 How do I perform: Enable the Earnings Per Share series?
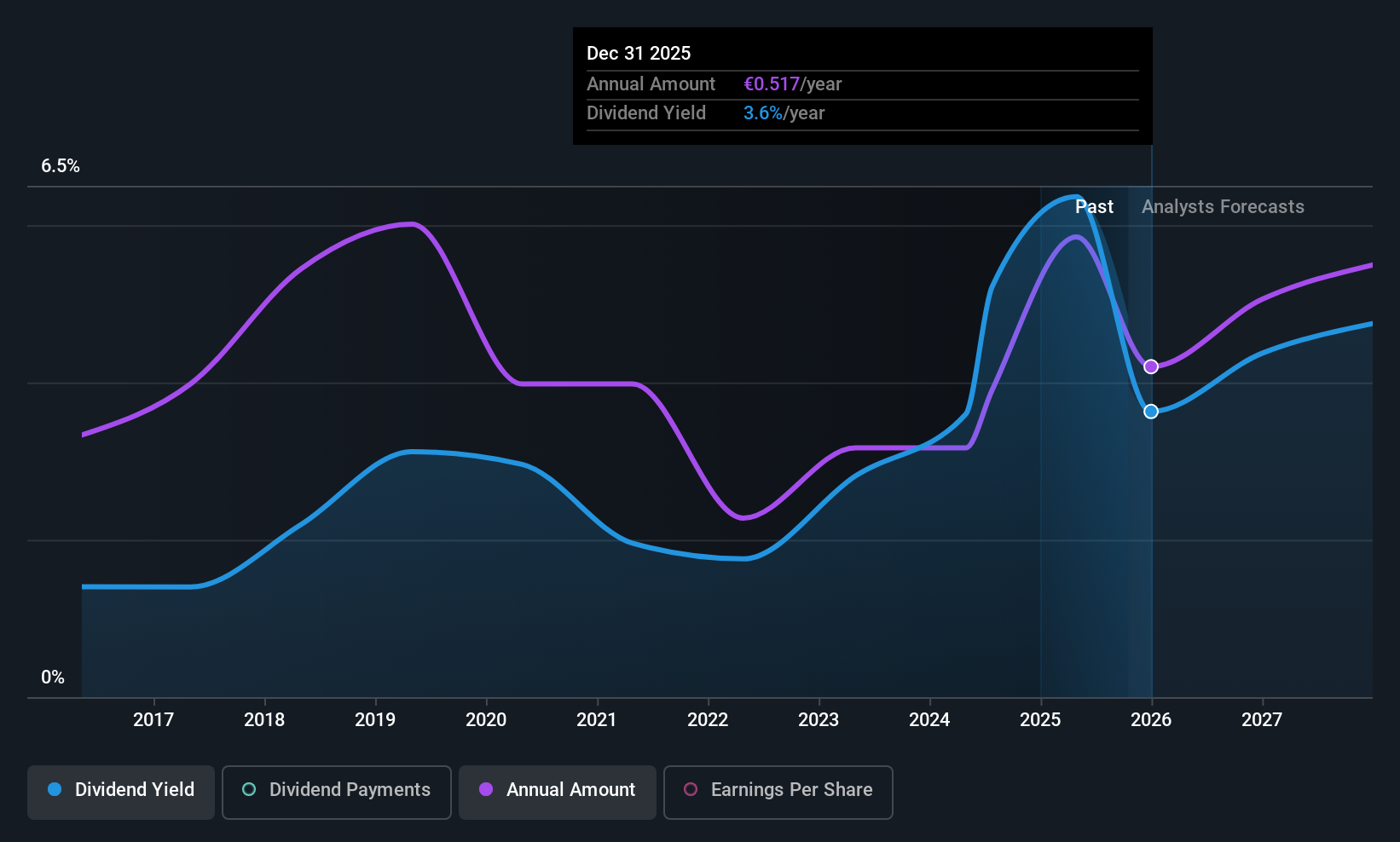[778, 793]
